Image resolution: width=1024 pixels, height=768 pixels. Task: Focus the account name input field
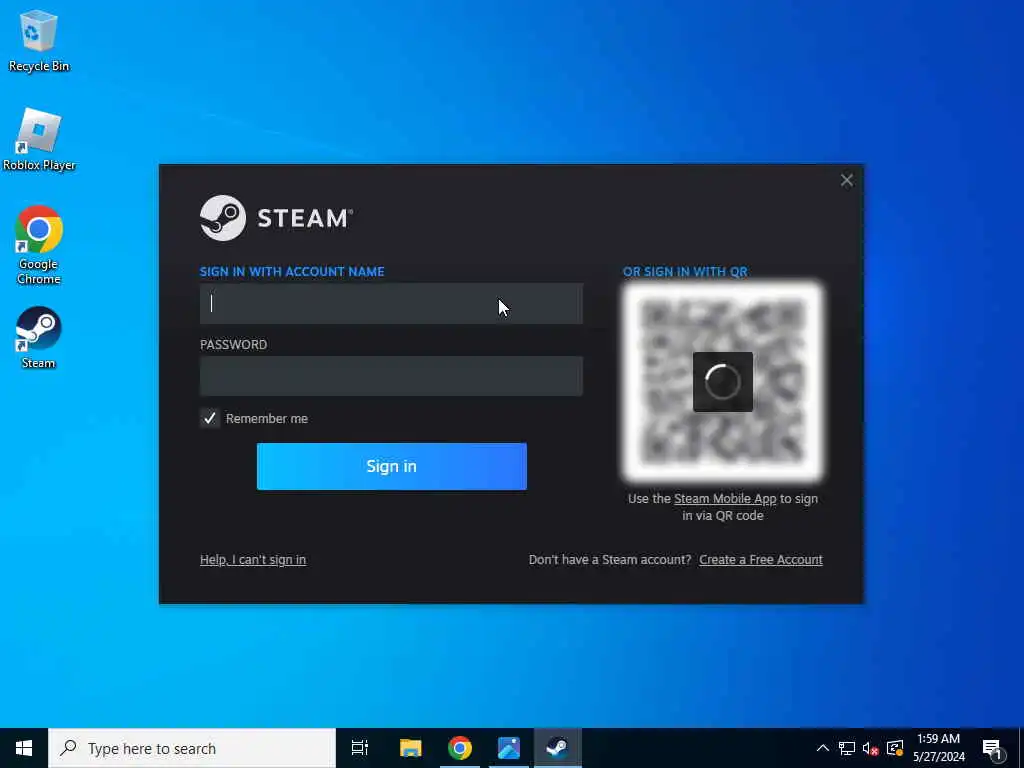391,304
